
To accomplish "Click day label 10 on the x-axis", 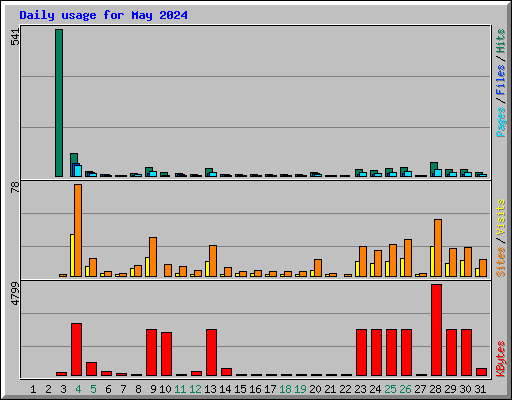I will pyautogui.click(x=165, y=389).
